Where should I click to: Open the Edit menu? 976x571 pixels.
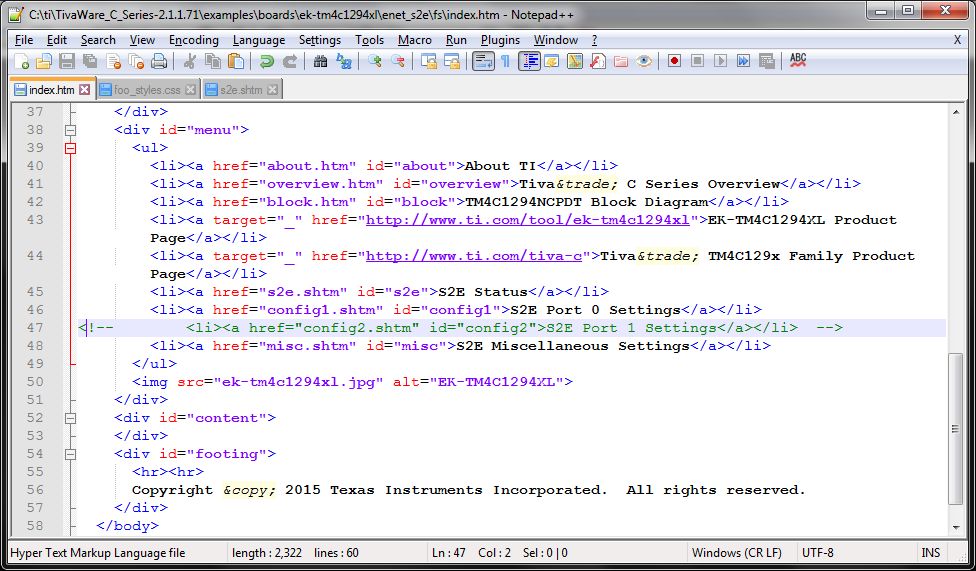click(57, 40)
